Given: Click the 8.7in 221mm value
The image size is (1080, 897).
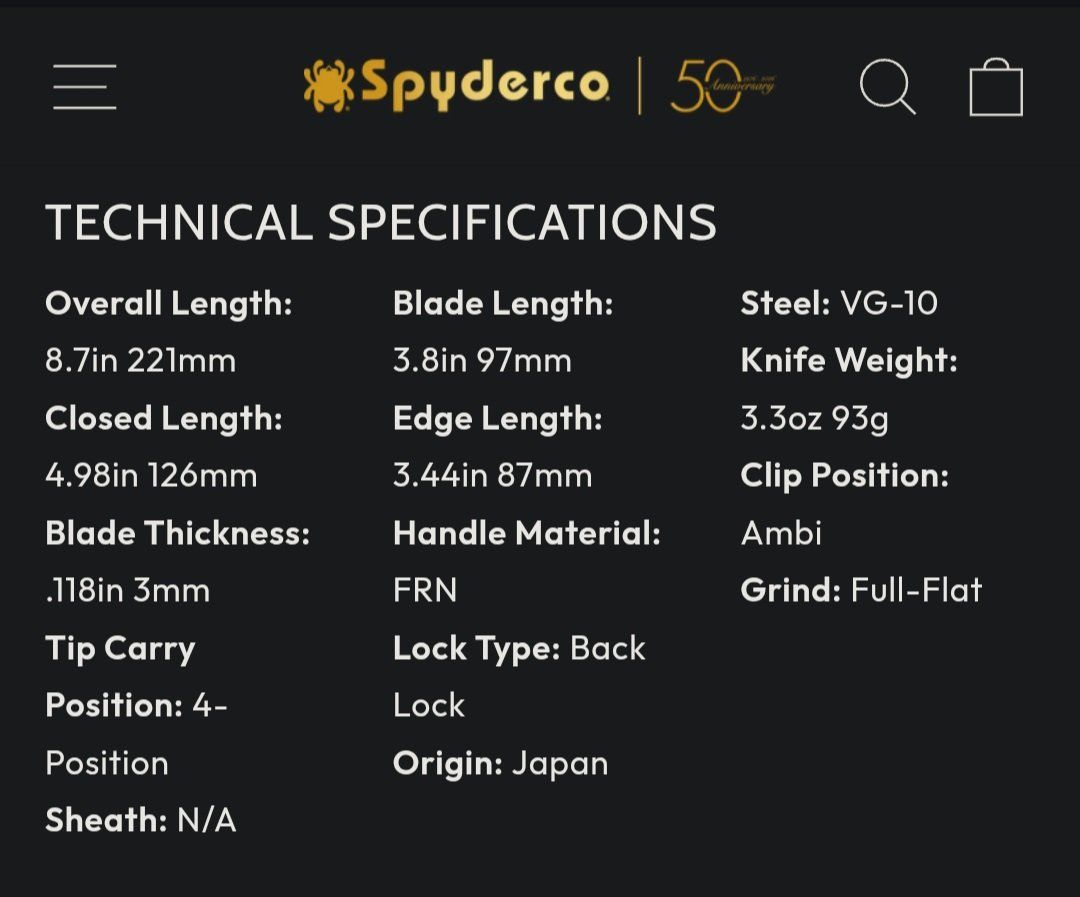Looking at the screenshot, I should (x=140, y=360).
